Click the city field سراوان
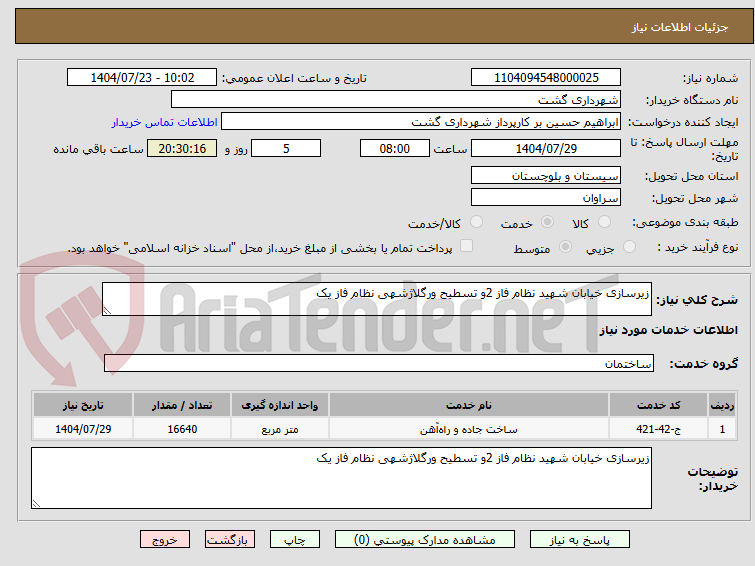The image size is (755, 566). coord(546,197)
